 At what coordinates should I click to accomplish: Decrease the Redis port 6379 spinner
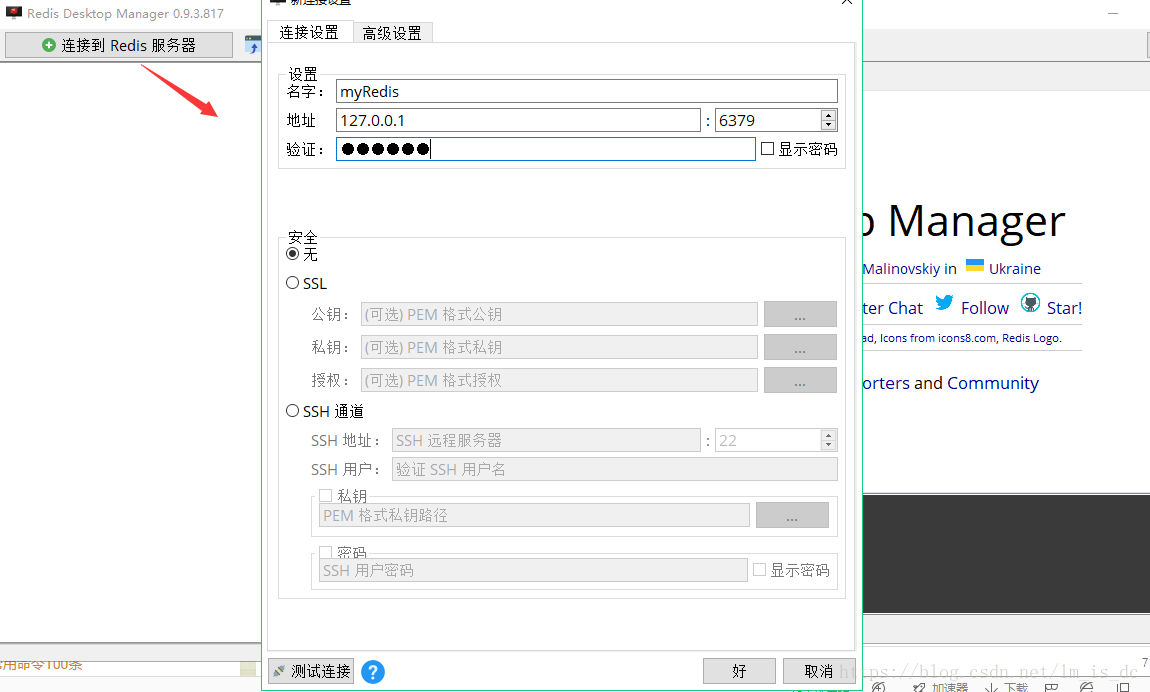click(829, 125)
